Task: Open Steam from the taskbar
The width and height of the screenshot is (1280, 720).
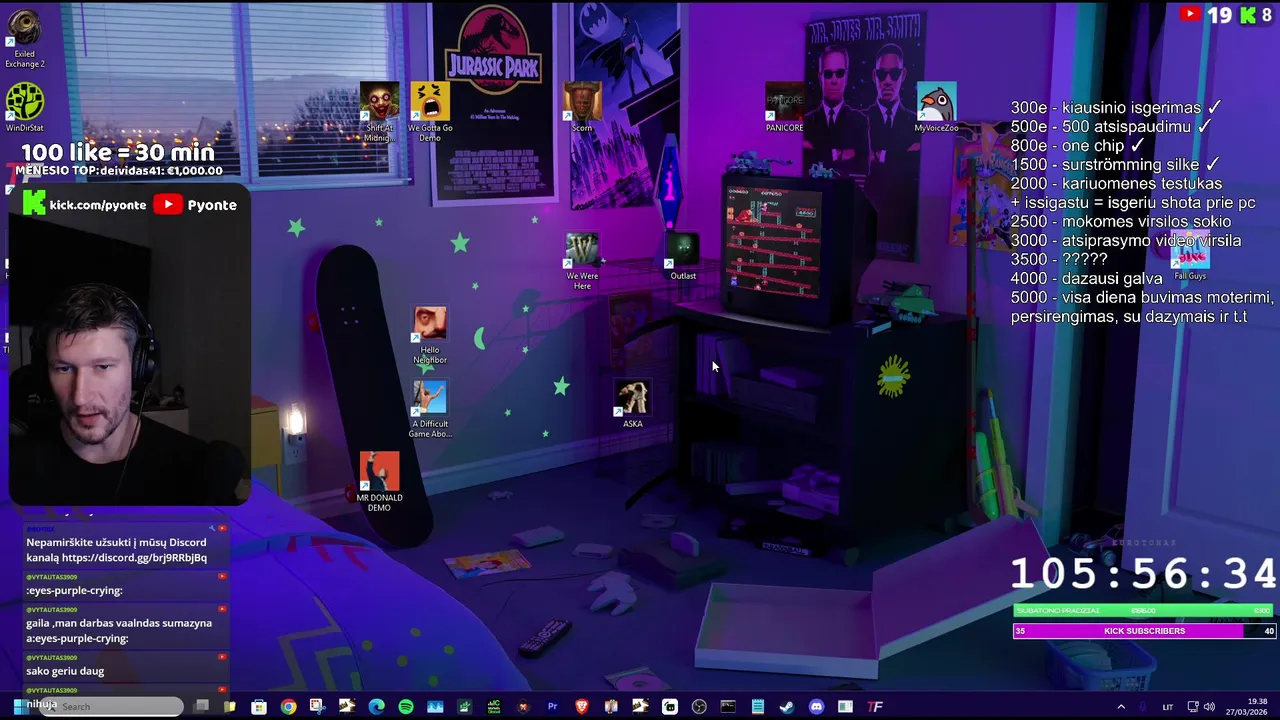Action: pos(787,707)
